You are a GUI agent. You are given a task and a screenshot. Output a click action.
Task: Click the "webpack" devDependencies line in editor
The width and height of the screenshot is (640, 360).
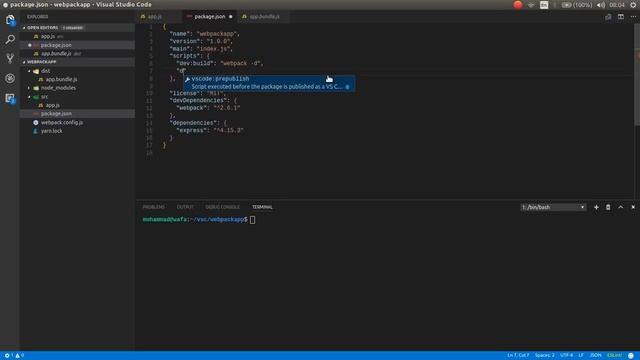[208, 108]
